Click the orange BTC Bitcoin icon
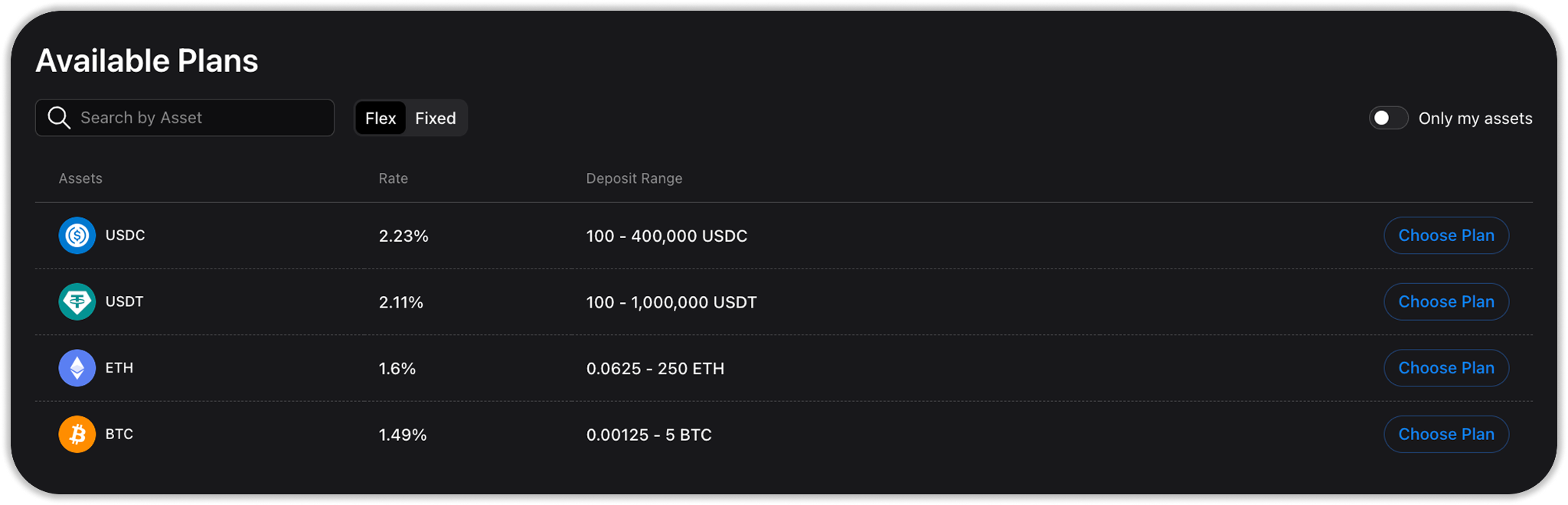The image size is (1568, 505). click(77, 435)
